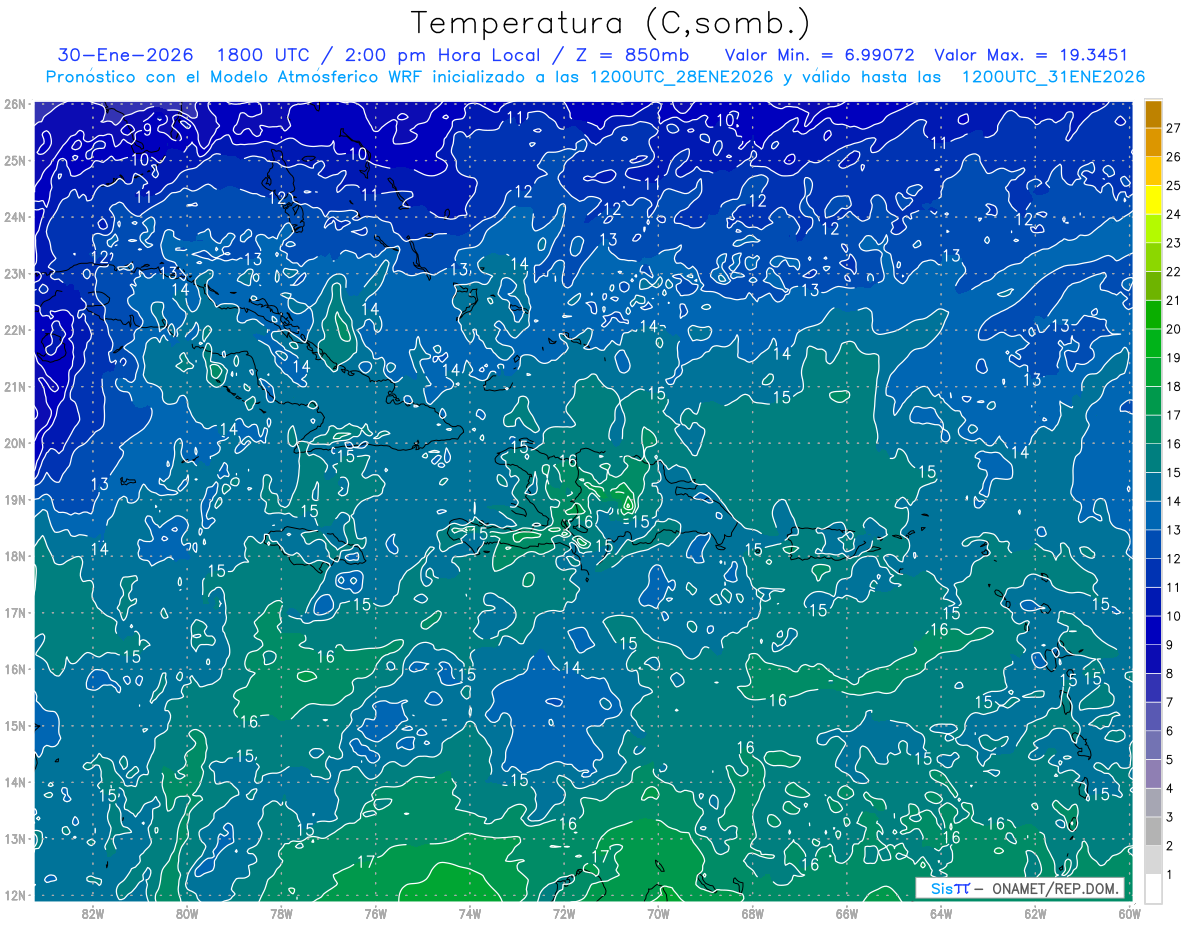Click latitude axis label "22N"
Image resolution: width=1200 pixels, height=927 pixels.
[x=15, y=330]
